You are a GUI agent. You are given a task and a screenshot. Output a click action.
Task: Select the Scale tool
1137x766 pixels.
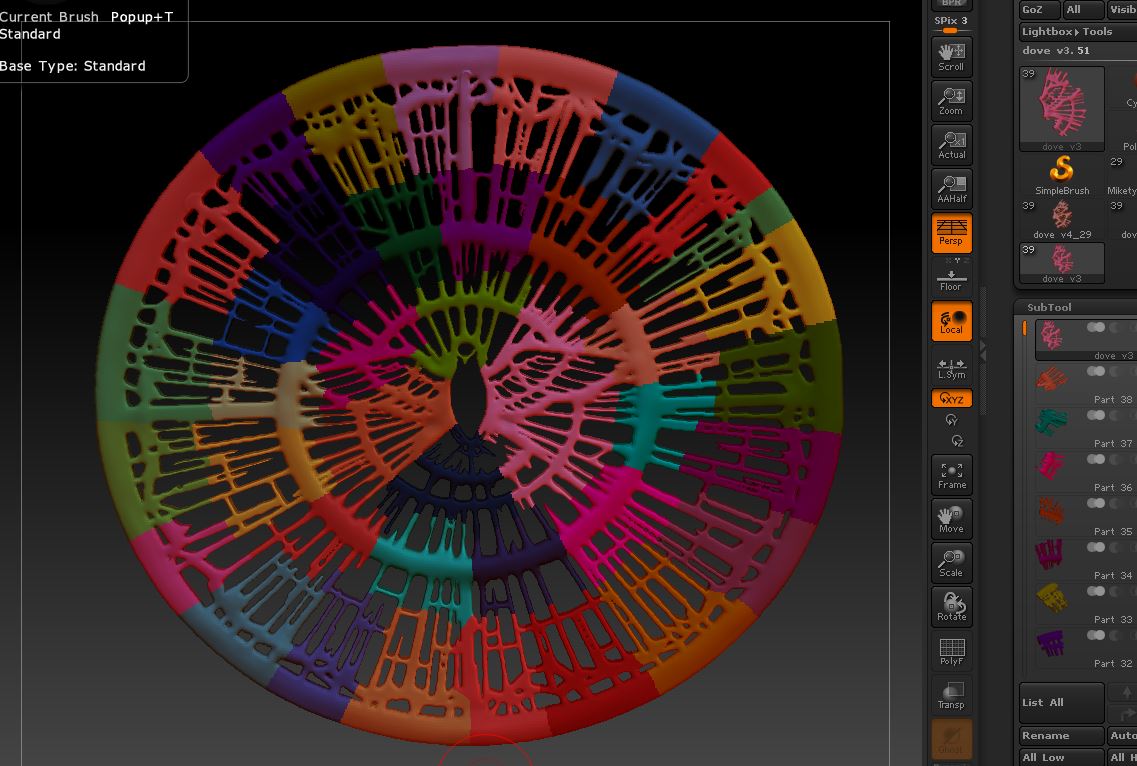click(949, 562)
